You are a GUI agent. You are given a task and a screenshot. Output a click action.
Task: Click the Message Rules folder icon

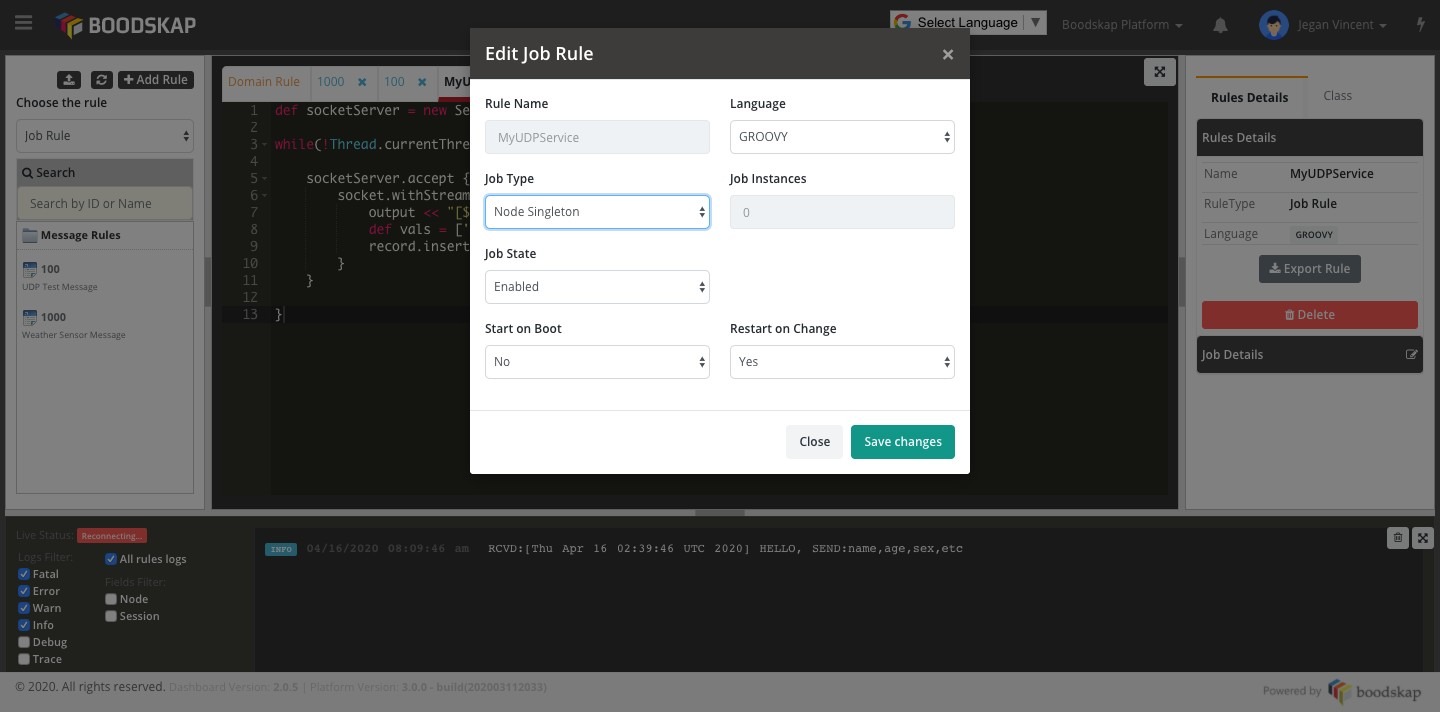pyautogui.click(x=29, y=235)
